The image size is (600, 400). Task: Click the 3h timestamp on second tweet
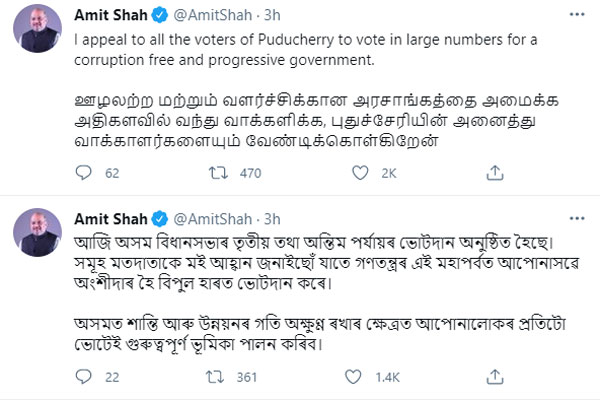pyautogui.click(x=275, y=217)
